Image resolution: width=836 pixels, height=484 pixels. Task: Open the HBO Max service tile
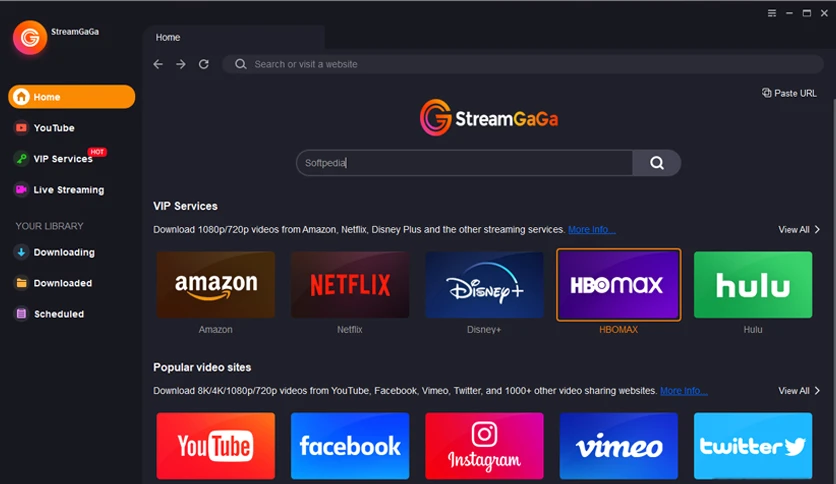click(618, 285)
